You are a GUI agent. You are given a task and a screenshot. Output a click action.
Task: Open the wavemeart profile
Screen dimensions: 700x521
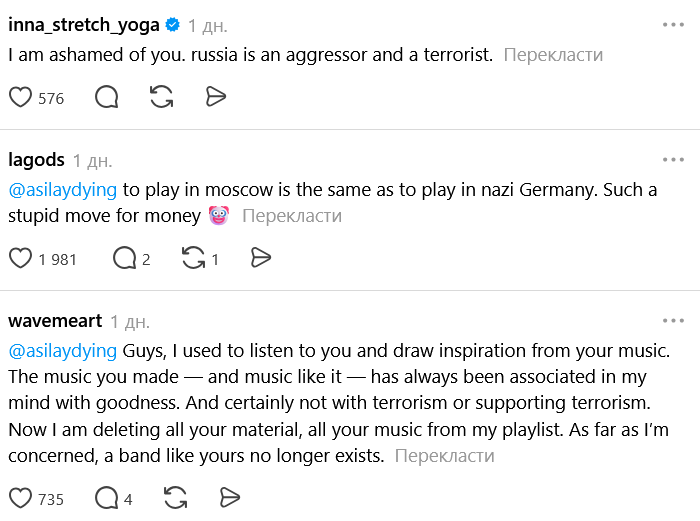click(x=55, y=321)
